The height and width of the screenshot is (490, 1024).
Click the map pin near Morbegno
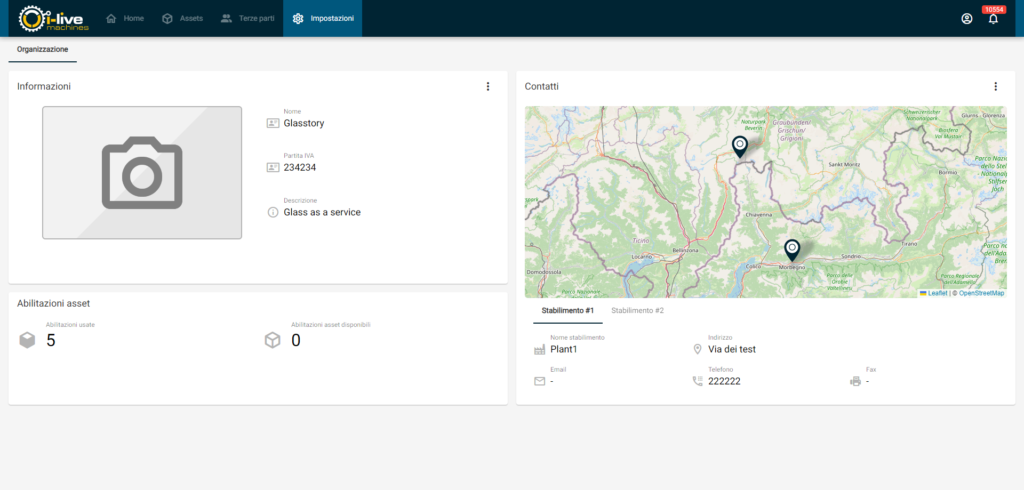(x=792, y=249)
